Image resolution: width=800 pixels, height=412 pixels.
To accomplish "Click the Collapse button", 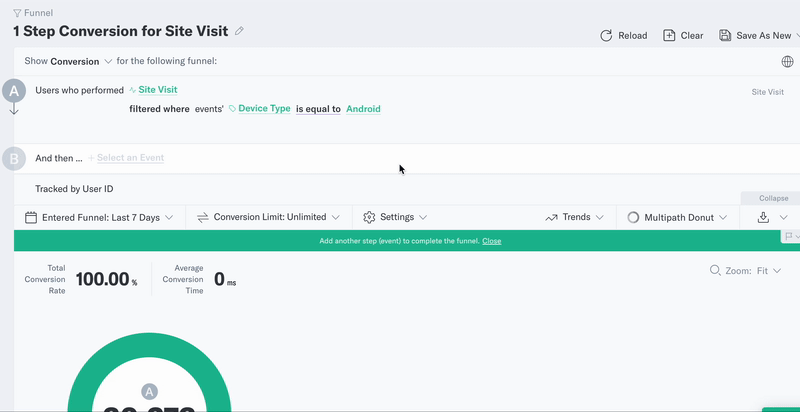I will pos(773,198).
